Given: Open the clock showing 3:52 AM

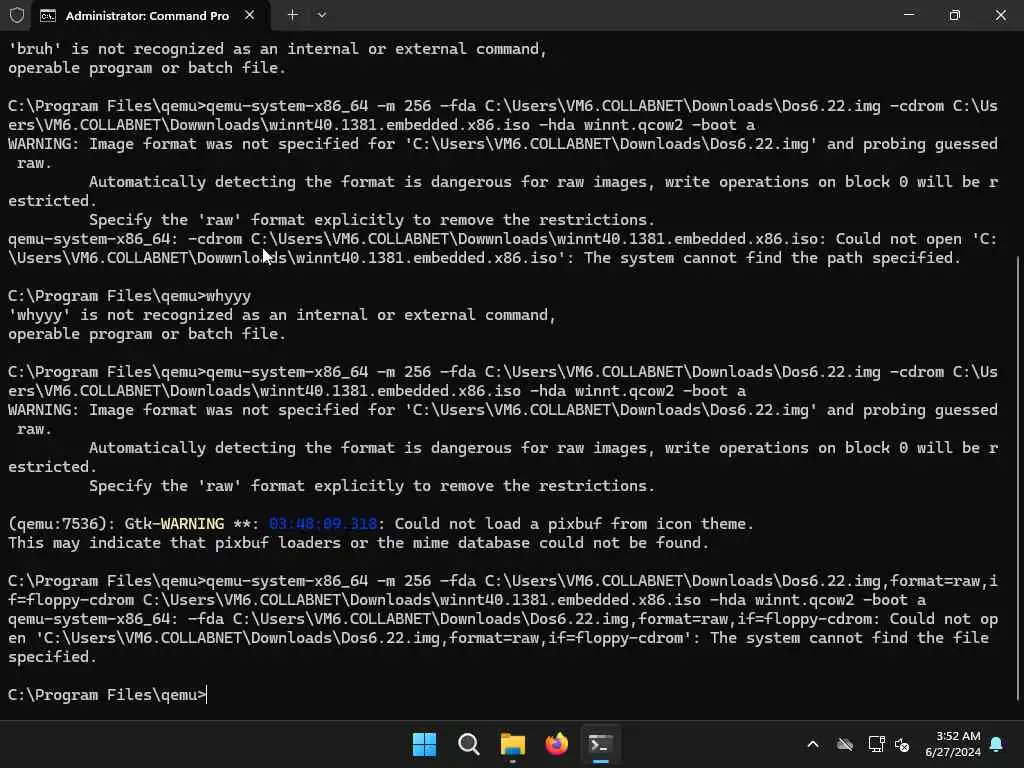Looking at the screenshot, I should point(953,744).
